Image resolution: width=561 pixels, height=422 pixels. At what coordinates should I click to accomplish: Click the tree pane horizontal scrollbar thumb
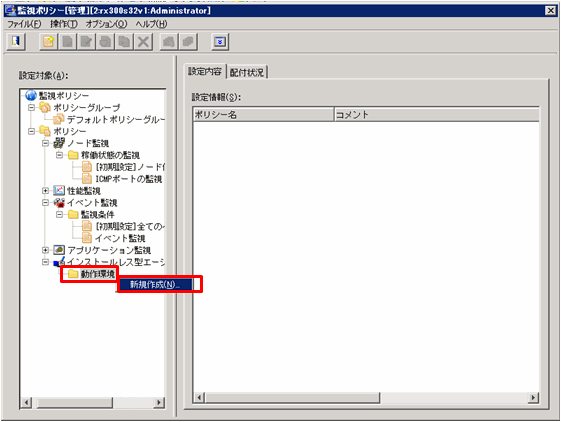(x=74, y=402)
